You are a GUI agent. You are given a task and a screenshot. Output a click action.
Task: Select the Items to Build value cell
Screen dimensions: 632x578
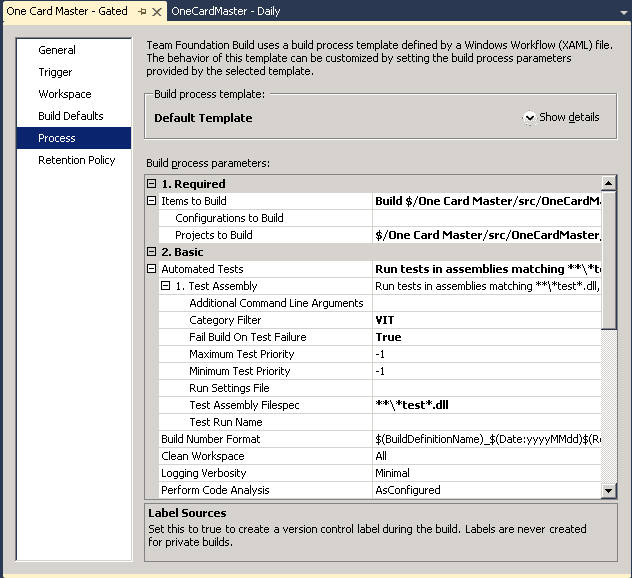[486, 201]
